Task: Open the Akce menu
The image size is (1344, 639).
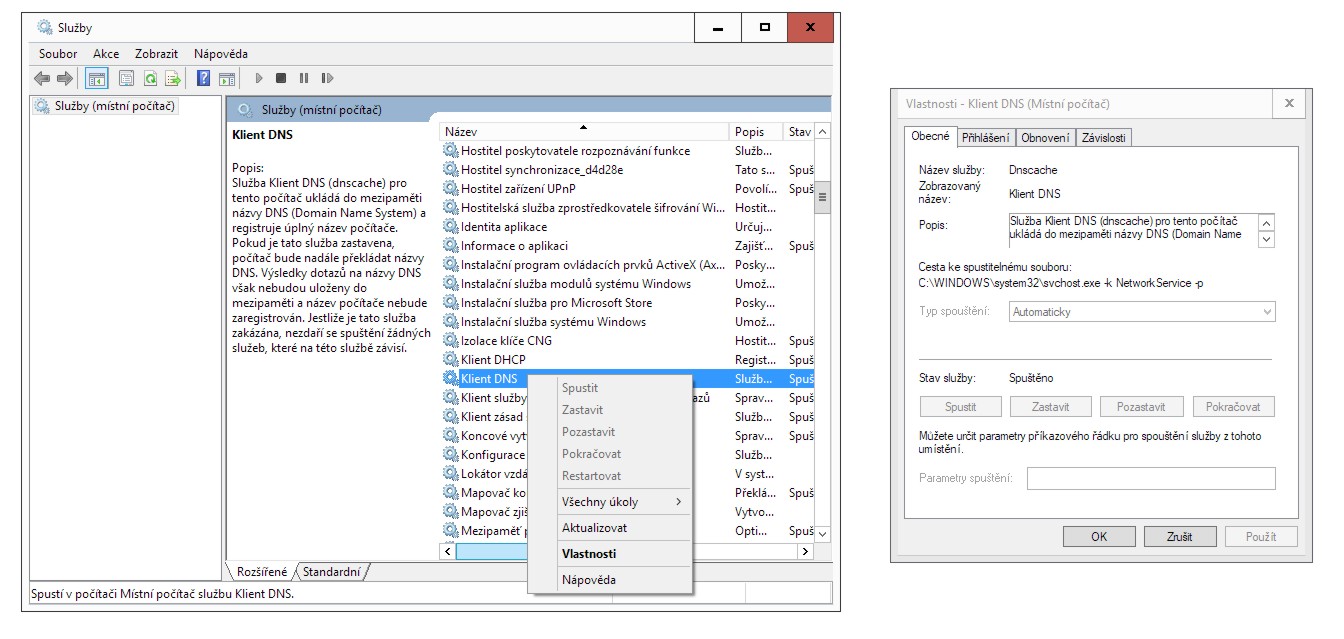Action: tap(106, 54)
